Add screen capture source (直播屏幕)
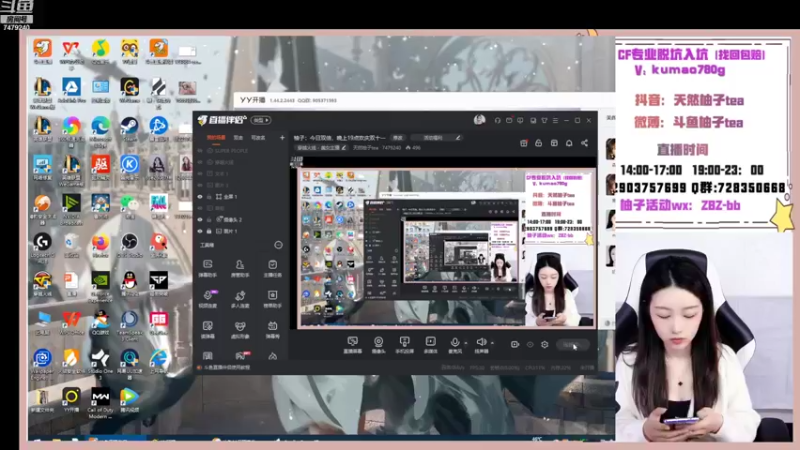 [x=353, y=345]
